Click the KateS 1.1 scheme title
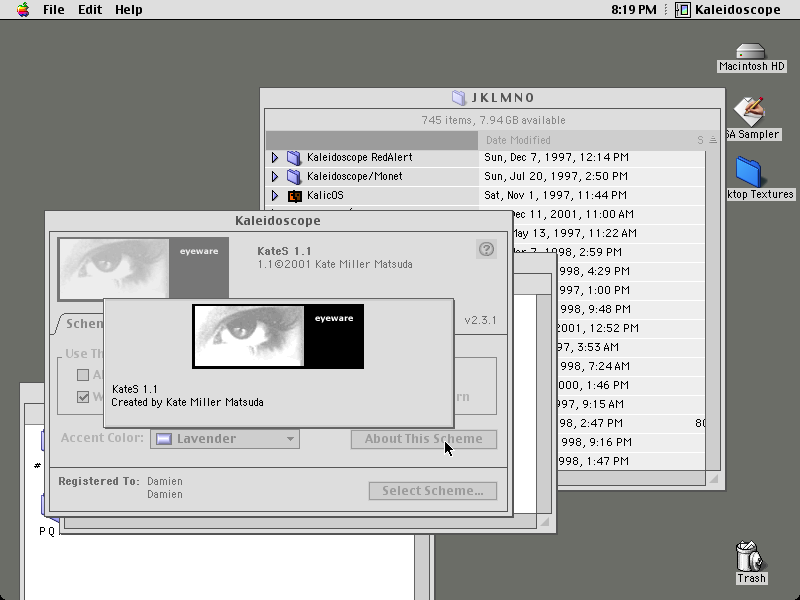This screenshot has height=600, width=800. pos(284,251)
